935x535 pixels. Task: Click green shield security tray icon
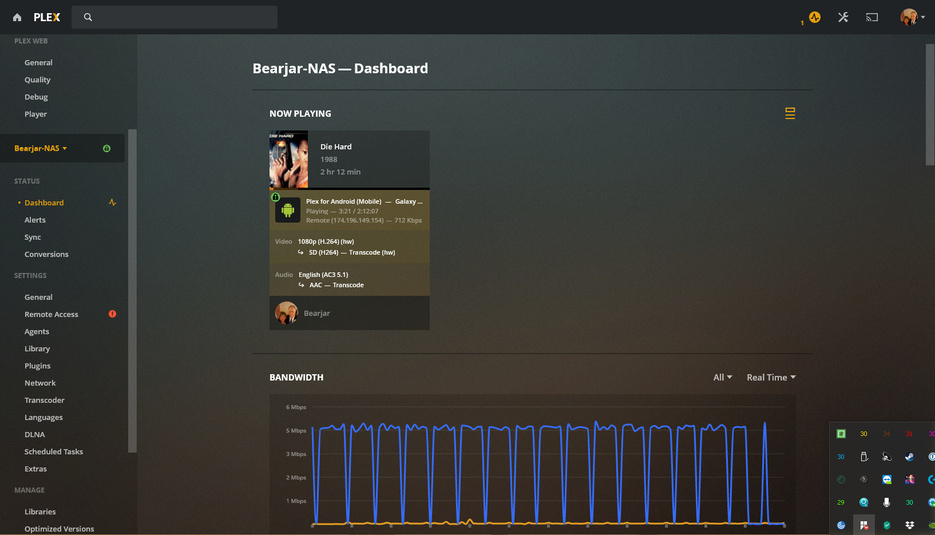[x=887, y=525]
